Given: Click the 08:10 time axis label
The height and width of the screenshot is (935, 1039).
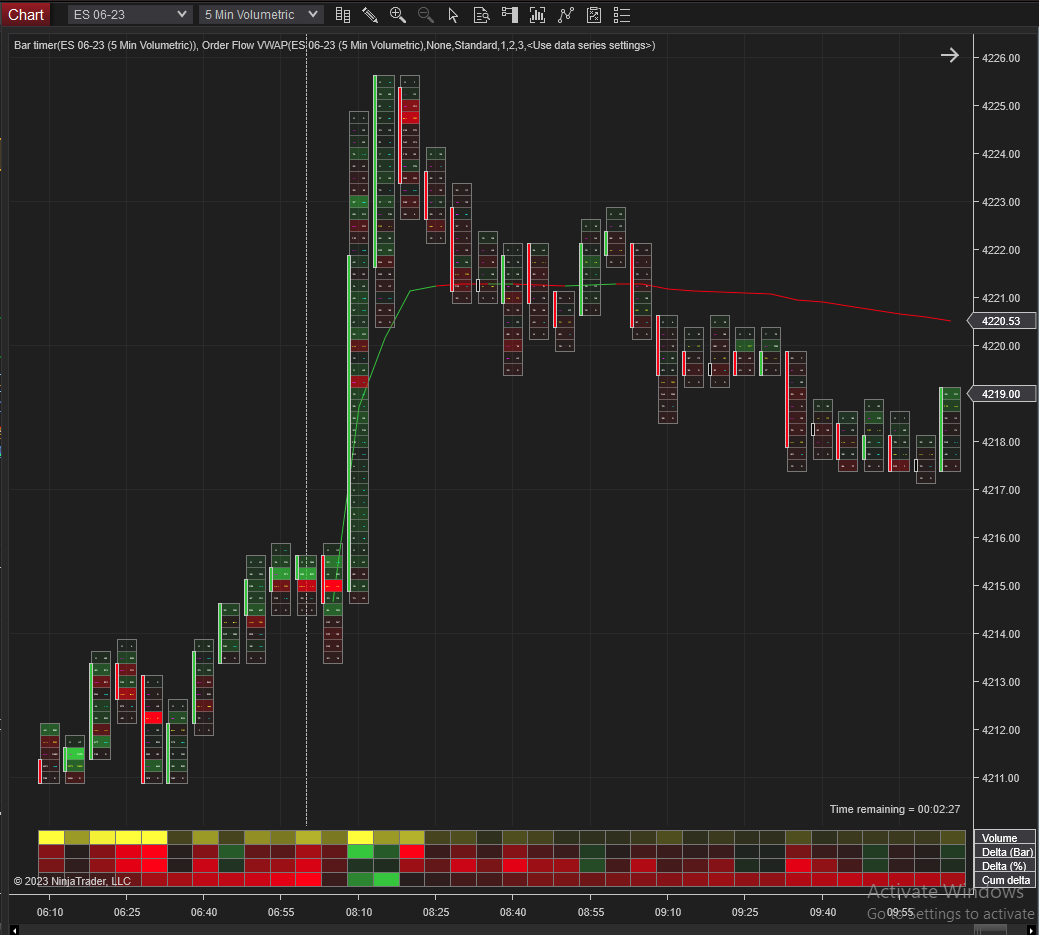Looking at the screenshot, I should 358,912.
